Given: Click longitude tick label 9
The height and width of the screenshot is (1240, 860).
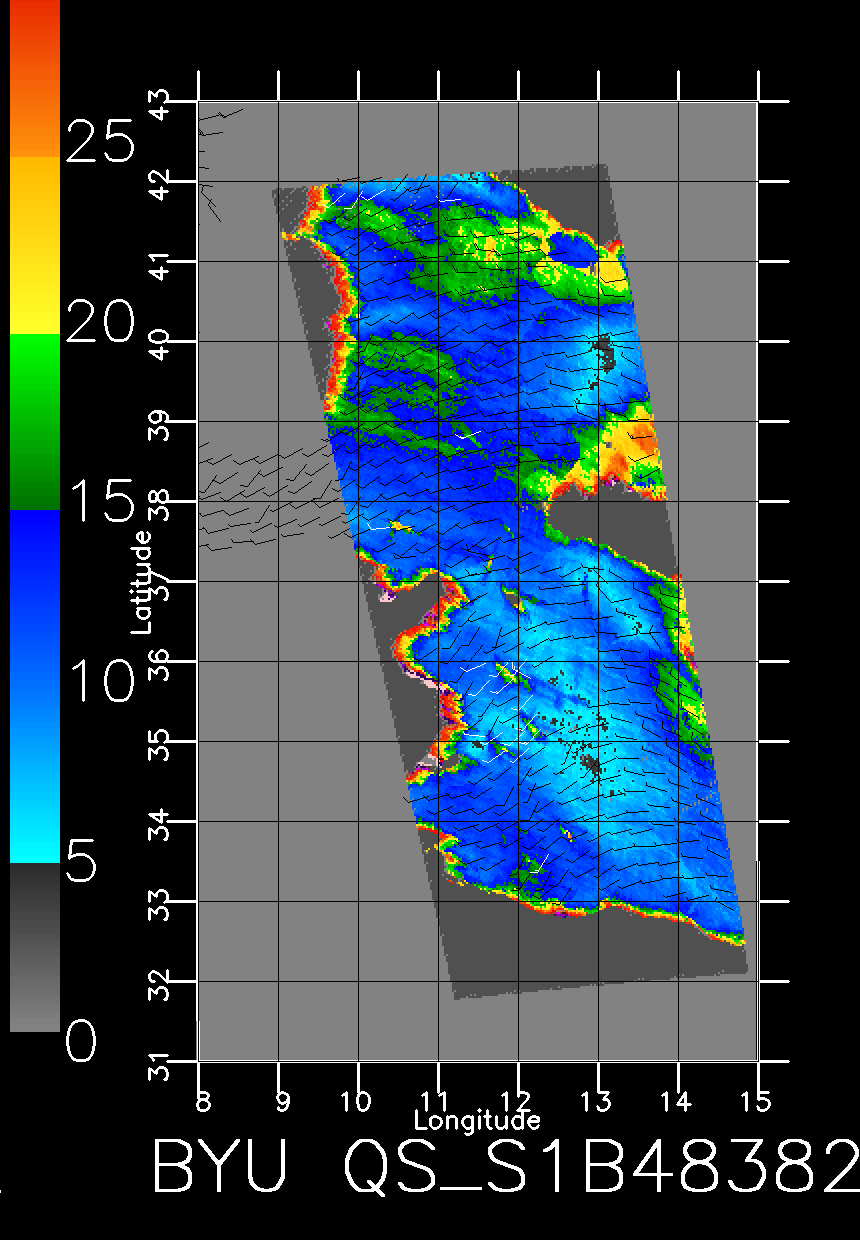Looking at the screenshot, I should [285, 1101].
